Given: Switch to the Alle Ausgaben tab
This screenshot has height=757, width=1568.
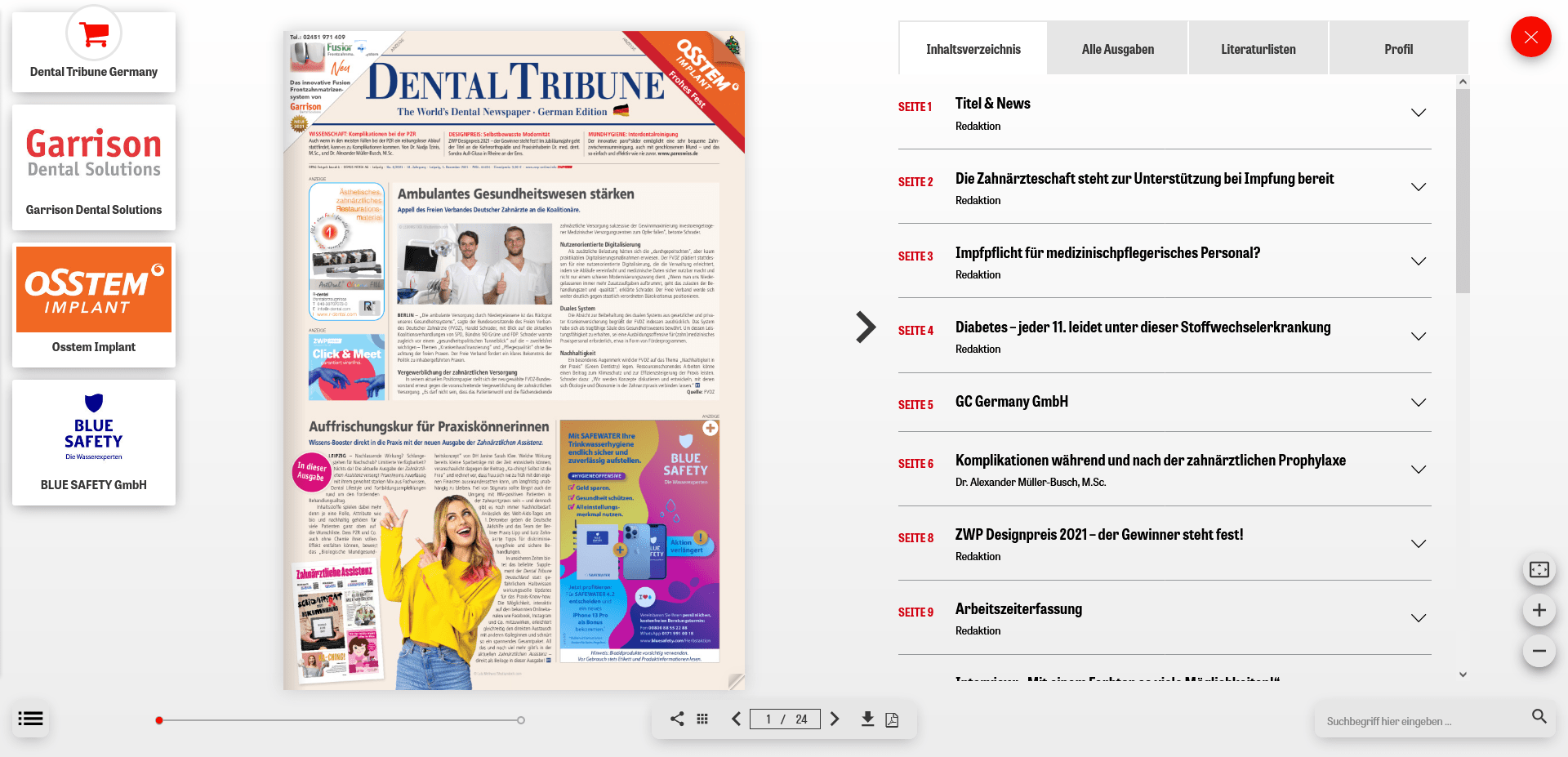Looking at the screenshot, I should point(1117,49).
